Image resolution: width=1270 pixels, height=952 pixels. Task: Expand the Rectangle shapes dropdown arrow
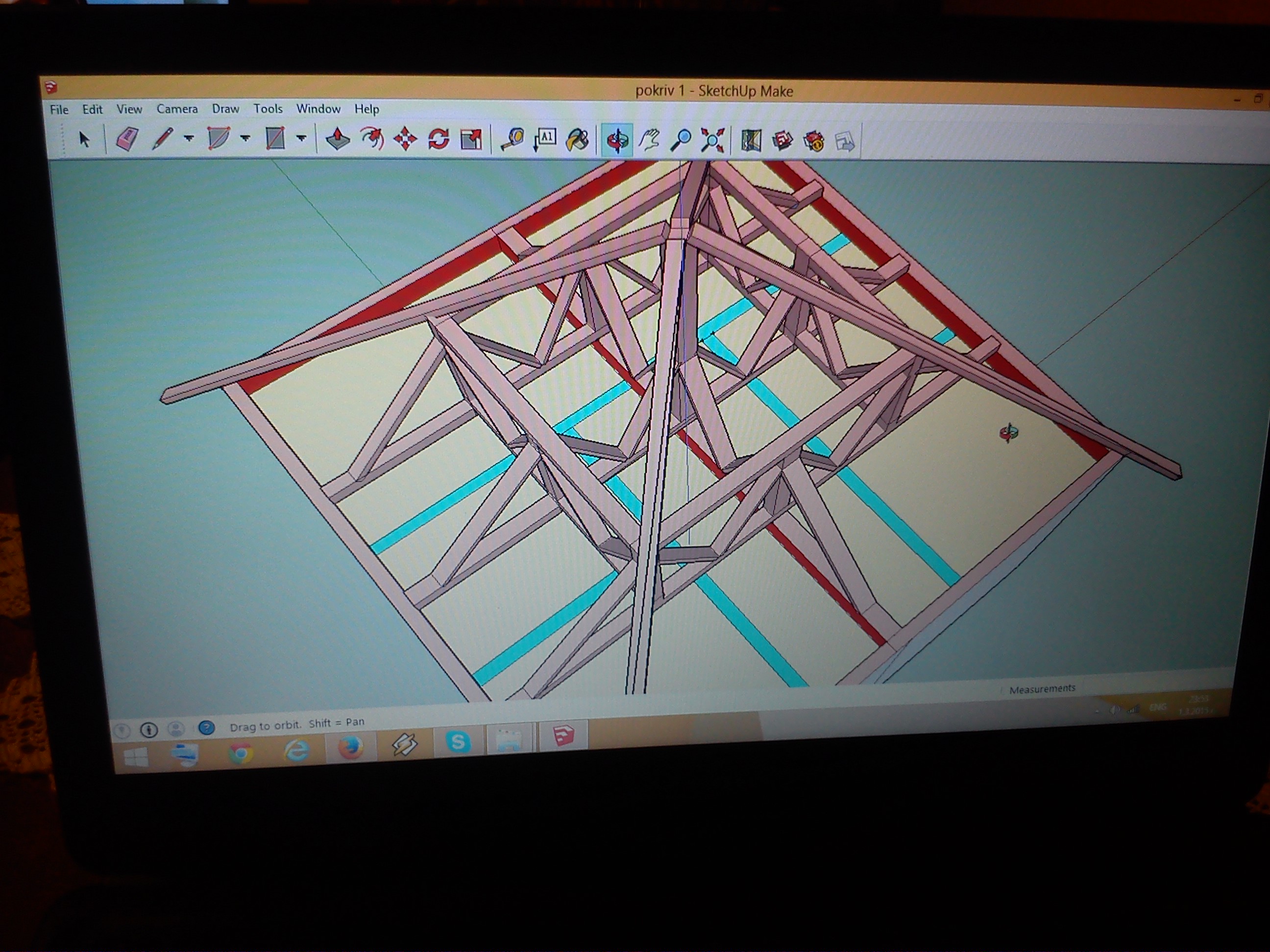coord(301,138)
